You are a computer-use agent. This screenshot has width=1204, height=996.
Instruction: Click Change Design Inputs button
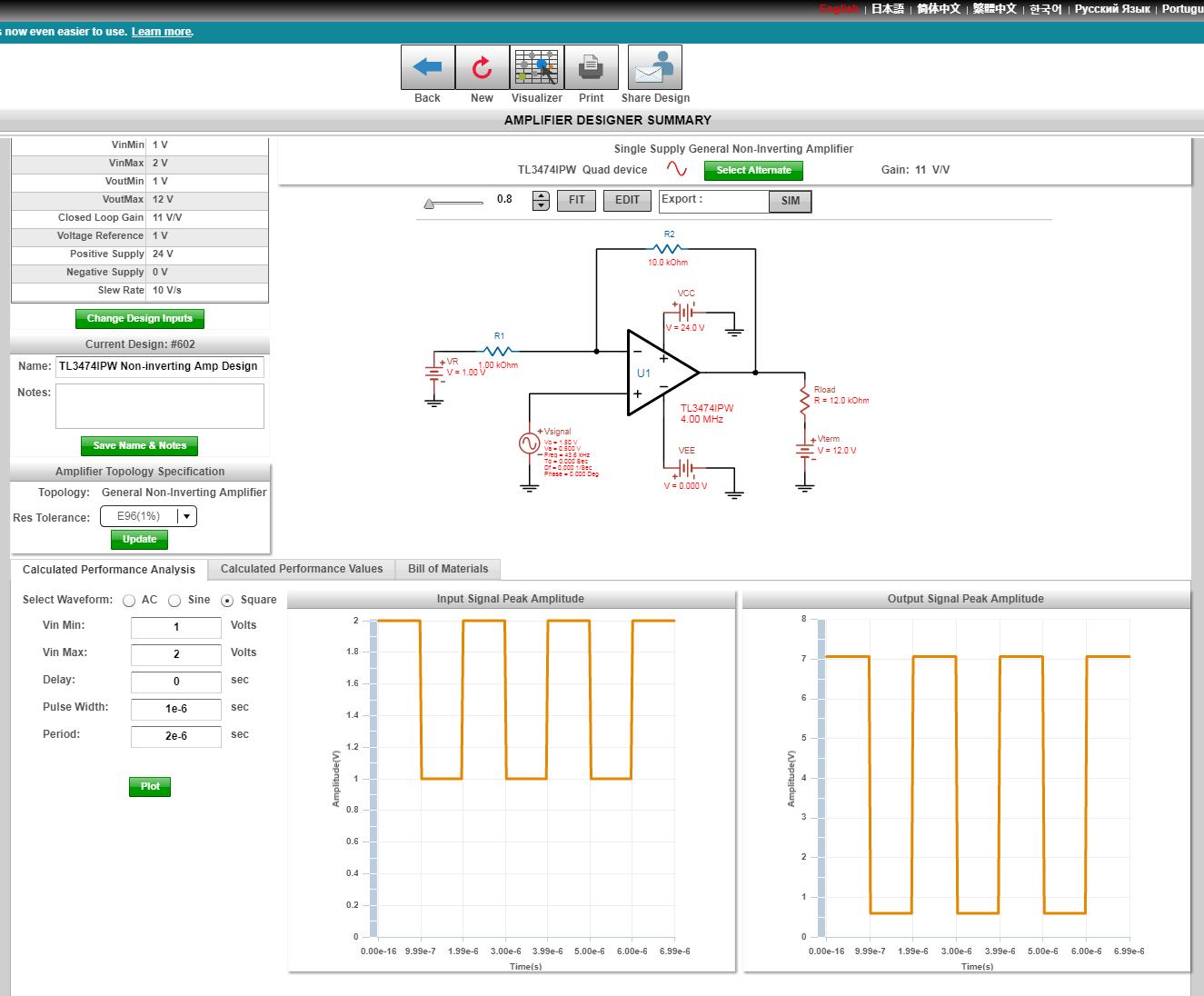(140, 319)
